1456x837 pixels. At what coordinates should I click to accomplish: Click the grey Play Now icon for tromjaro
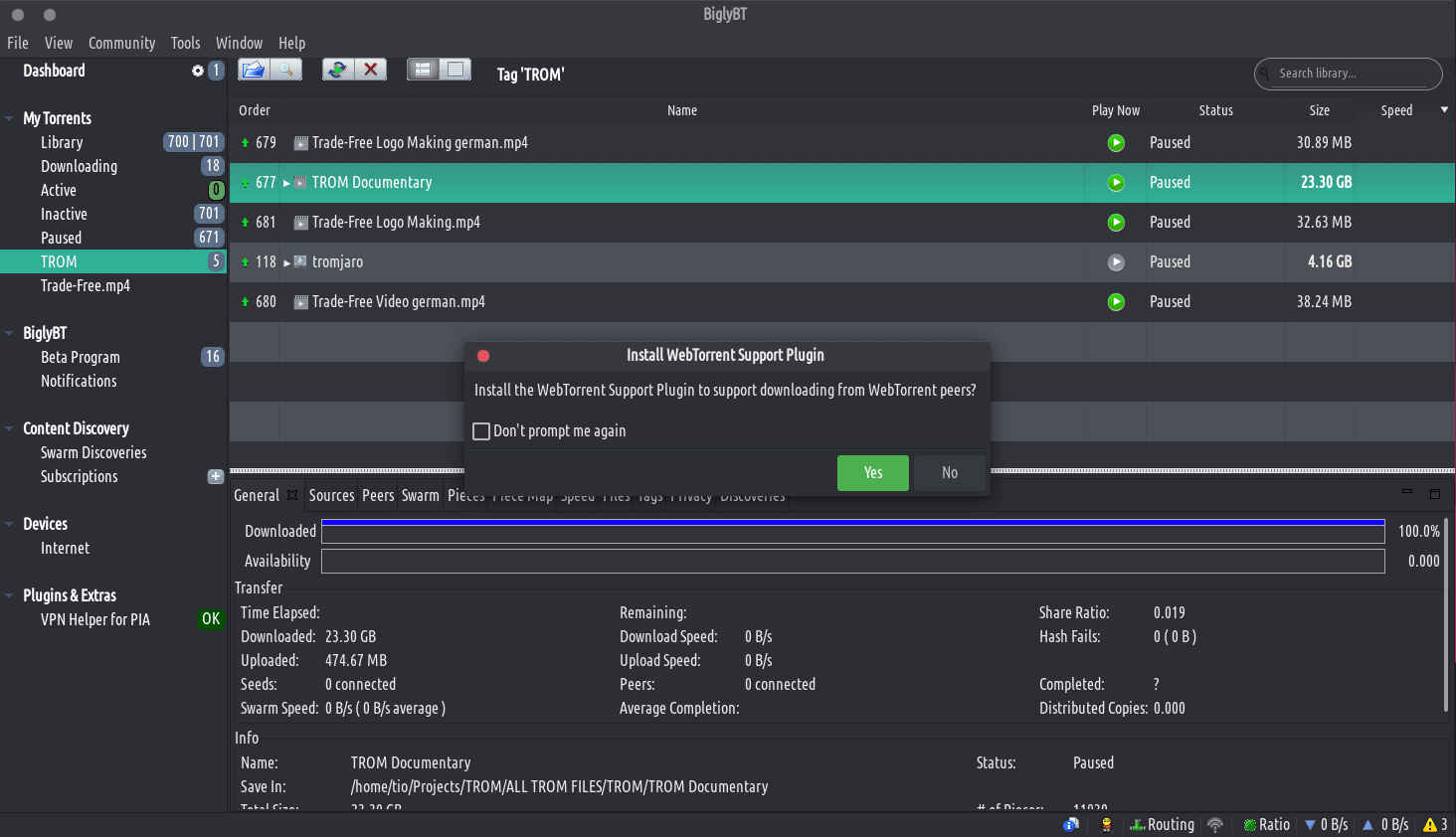pyautogui.click(x=1116, y=262)
